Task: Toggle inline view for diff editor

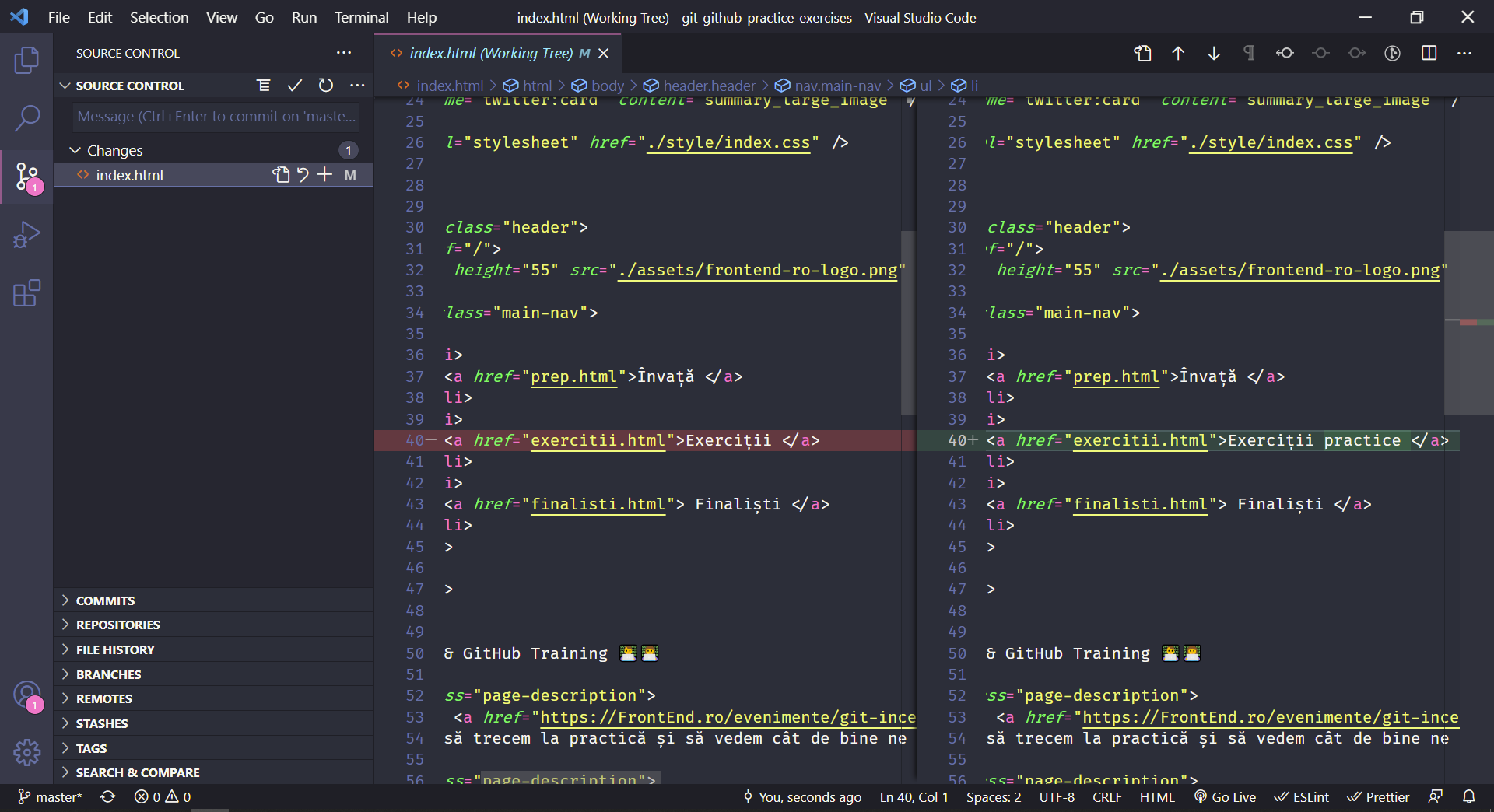Action: 1429,53
